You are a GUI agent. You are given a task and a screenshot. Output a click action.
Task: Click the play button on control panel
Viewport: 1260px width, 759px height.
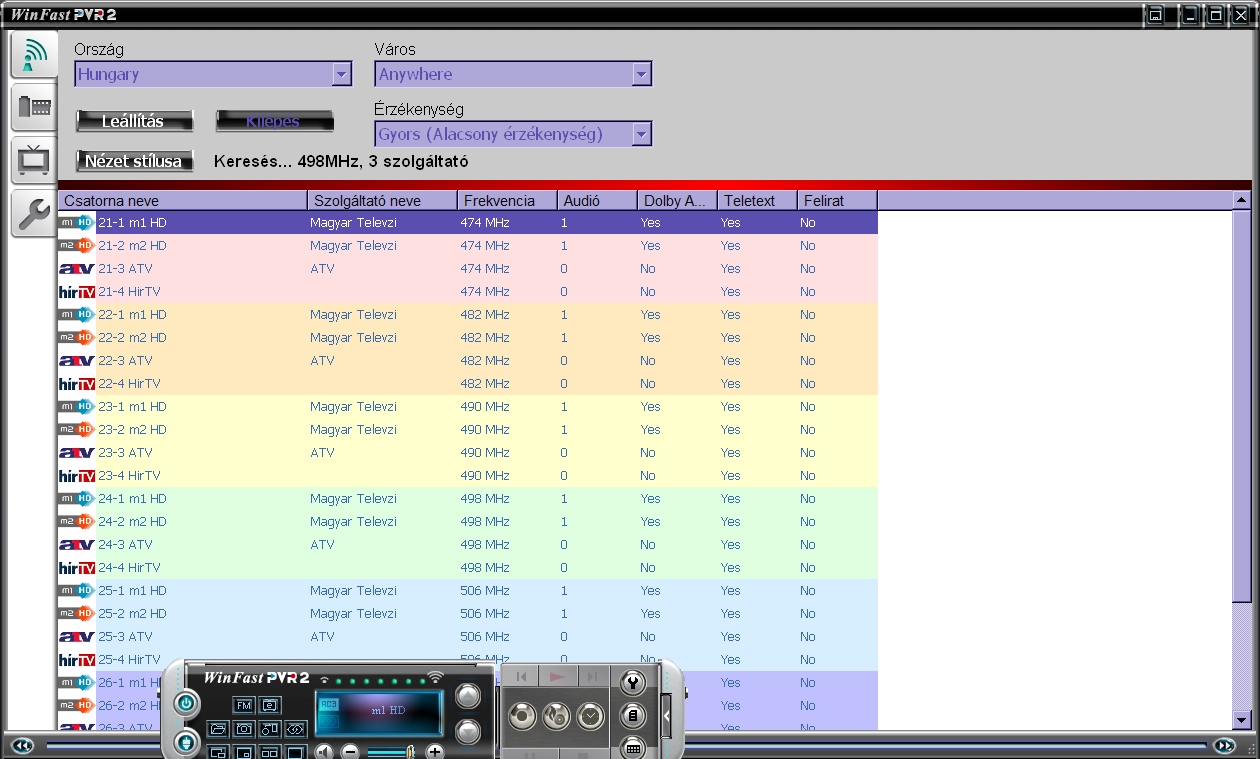pos(557,677)
